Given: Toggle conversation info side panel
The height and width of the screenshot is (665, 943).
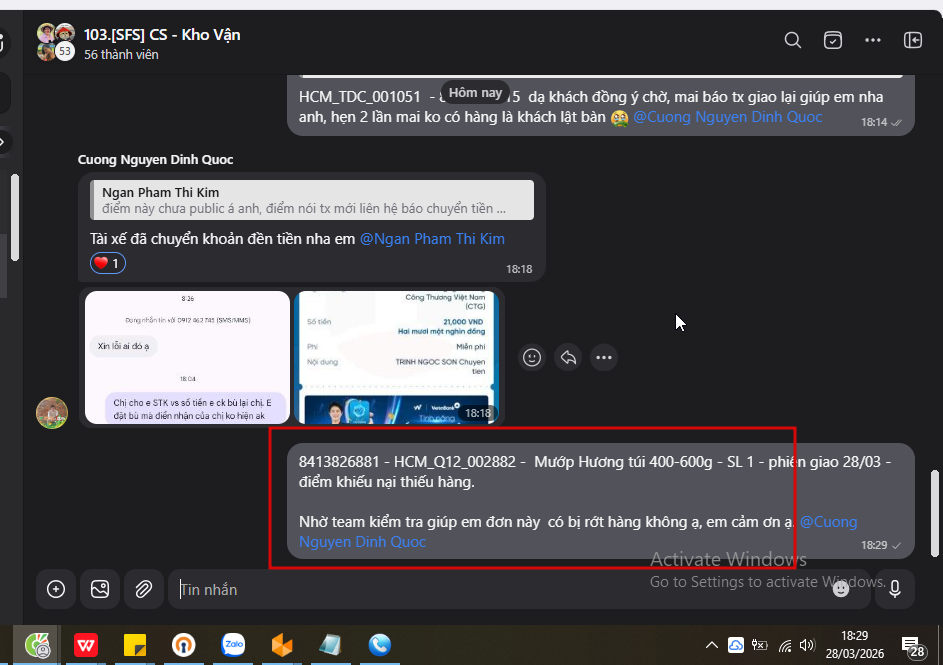Looking at the screenshot, I should coord(912,40).
